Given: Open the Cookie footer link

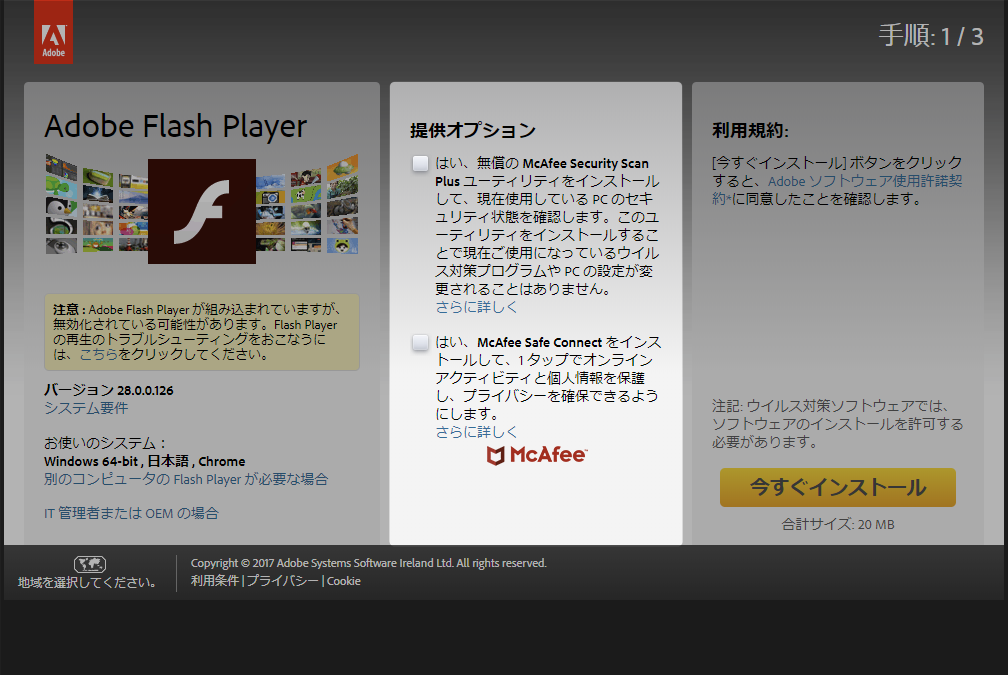Looking at the screenshot, I should [x=344, y=581].
